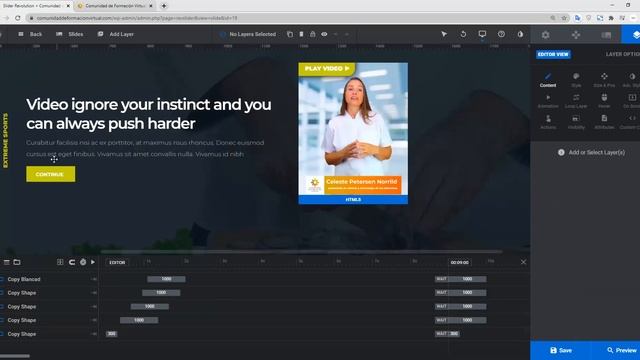Select the Adv. Style icon
The image size is (640, 360).
(631, 80)
